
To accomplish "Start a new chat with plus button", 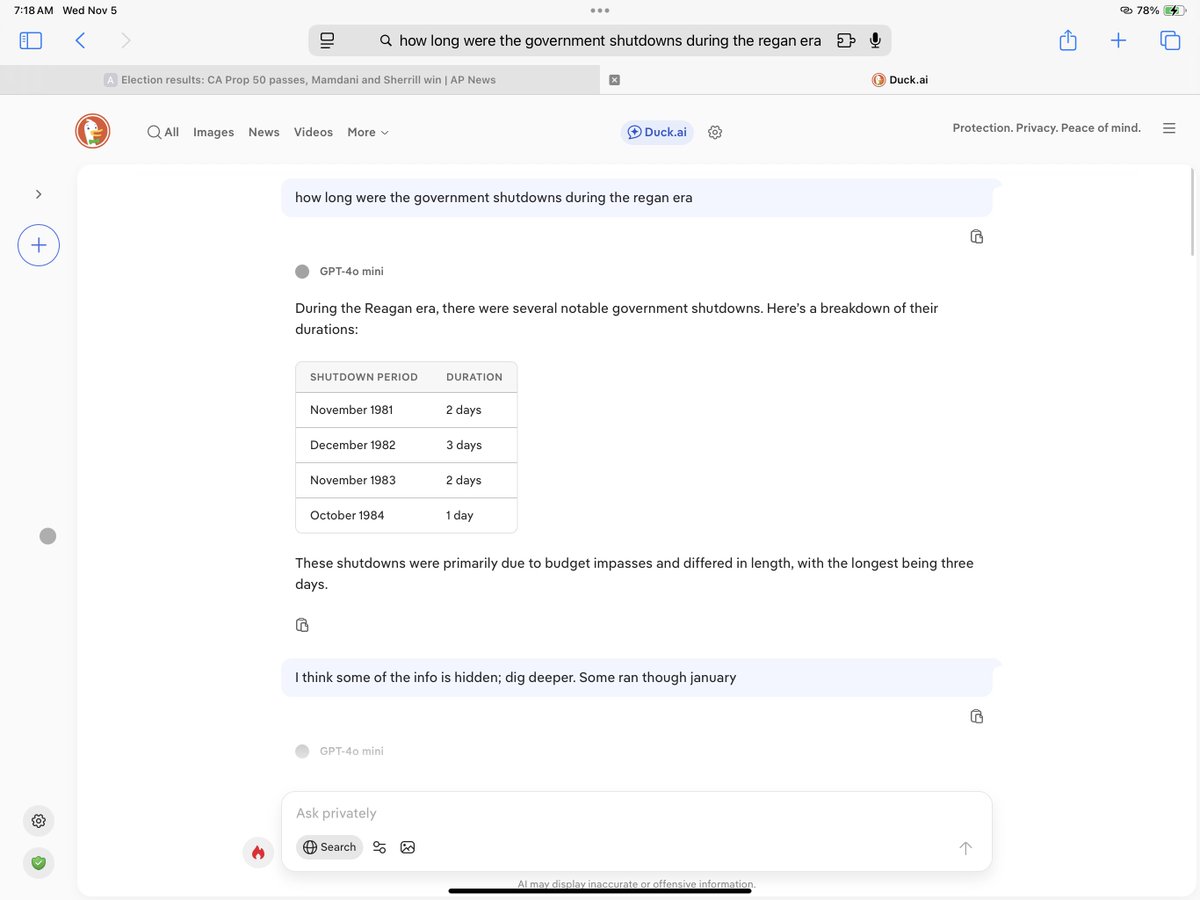I will [38, 245].
